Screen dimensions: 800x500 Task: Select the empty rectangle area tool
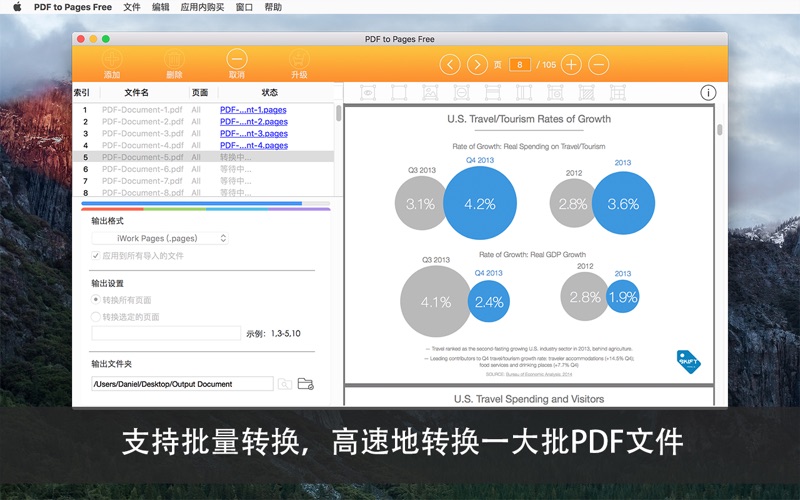pyautogui.click(x=399, y=92)
